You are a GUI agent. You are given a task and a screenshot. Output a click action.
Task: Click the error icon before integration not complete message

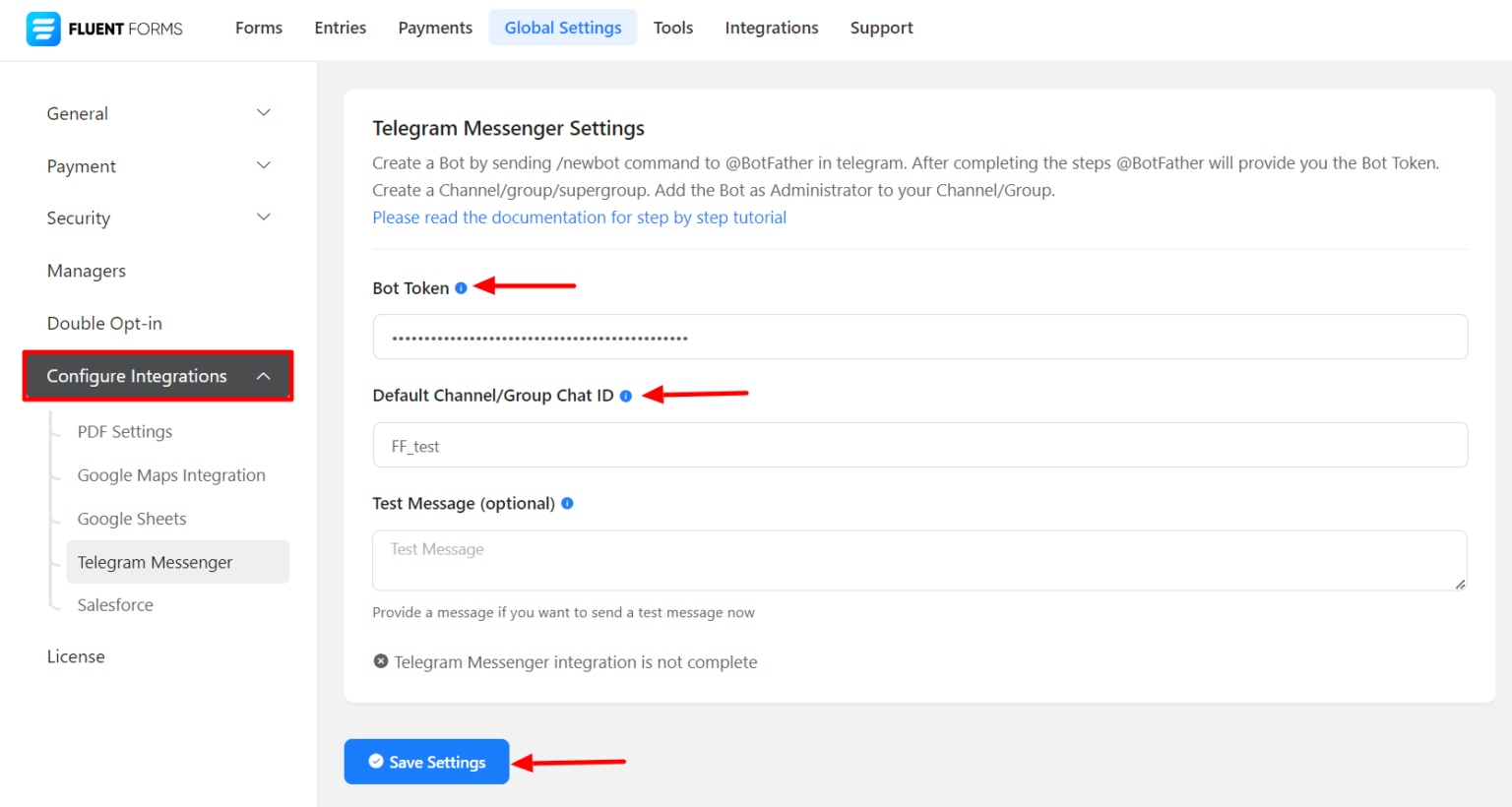point(380,660)
